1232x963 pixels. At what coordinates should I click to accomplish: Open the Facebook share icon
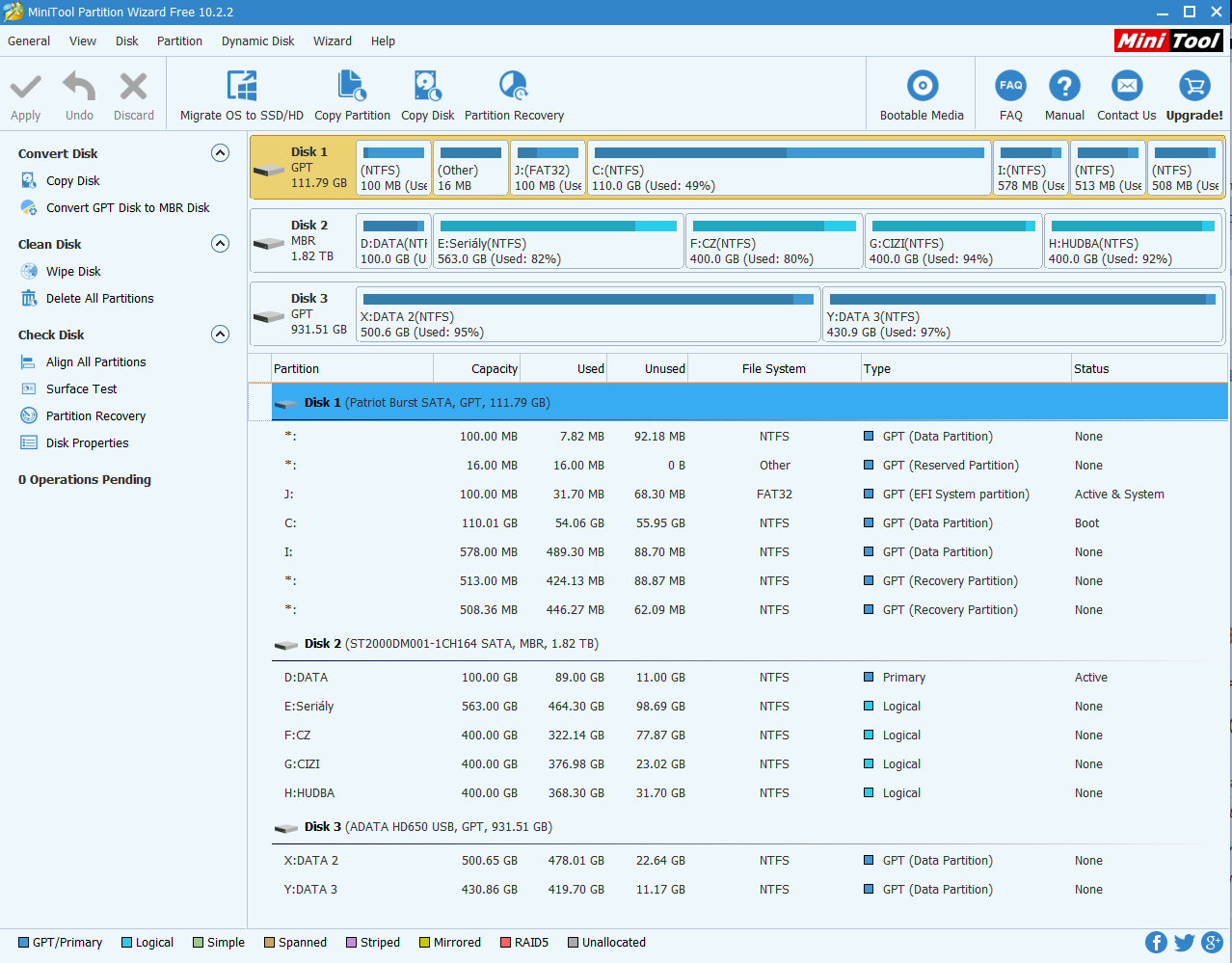[1156, 943]
